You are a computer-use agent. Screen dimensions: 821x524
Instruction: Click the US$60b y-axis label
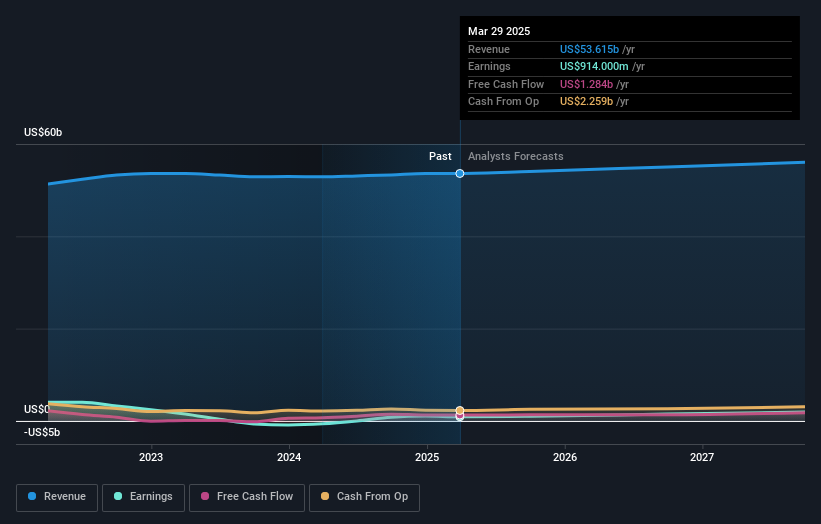coord(43,132)
